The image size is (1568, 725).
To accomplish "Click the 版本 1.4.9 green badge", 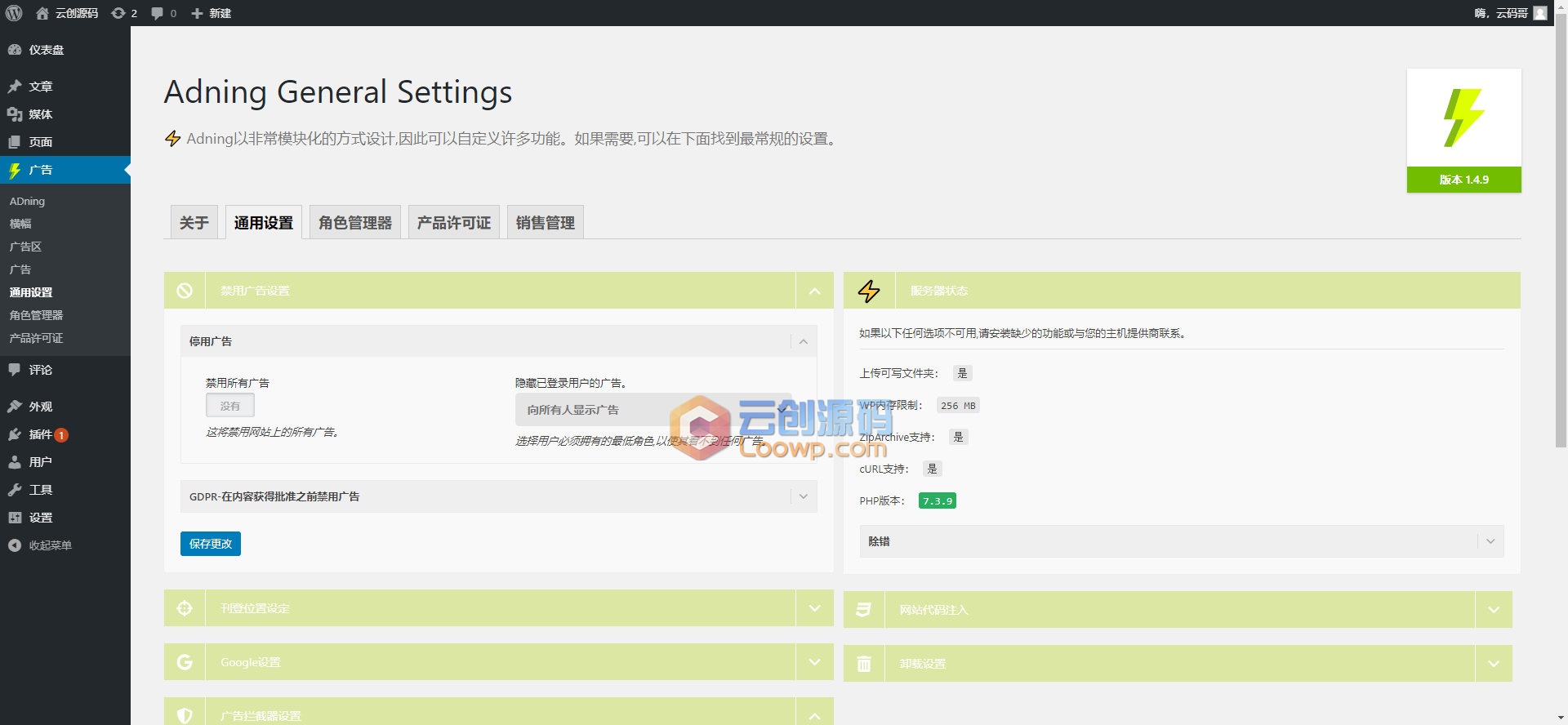I will point(1463,180).
